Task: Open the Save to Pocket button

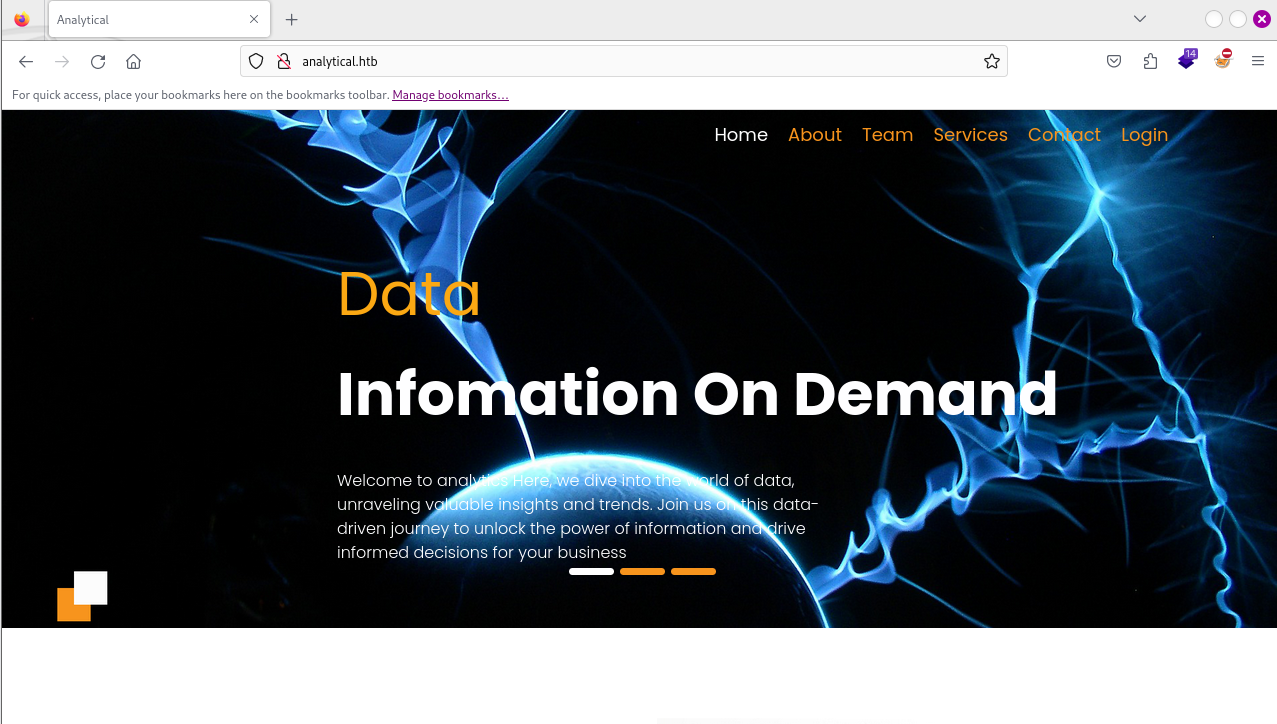Action: [x=1114, y=62]
